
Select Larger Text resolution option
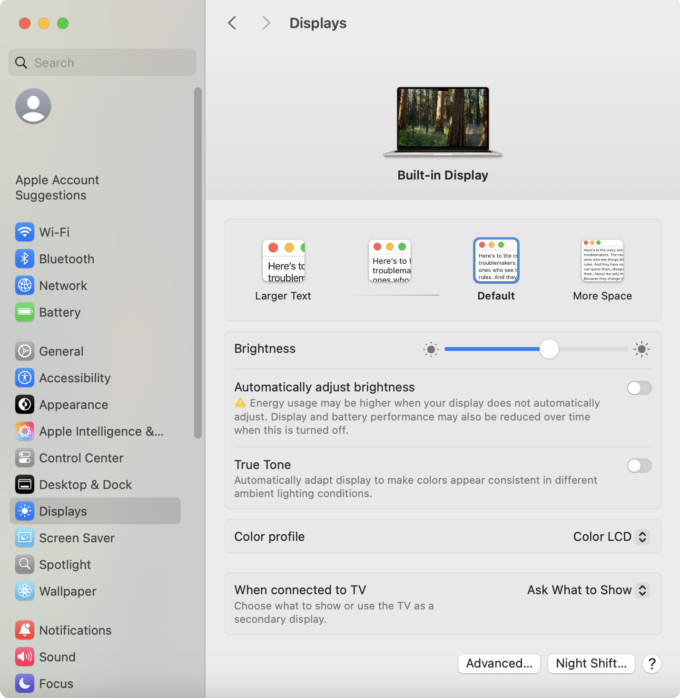[x=283, y=270]
